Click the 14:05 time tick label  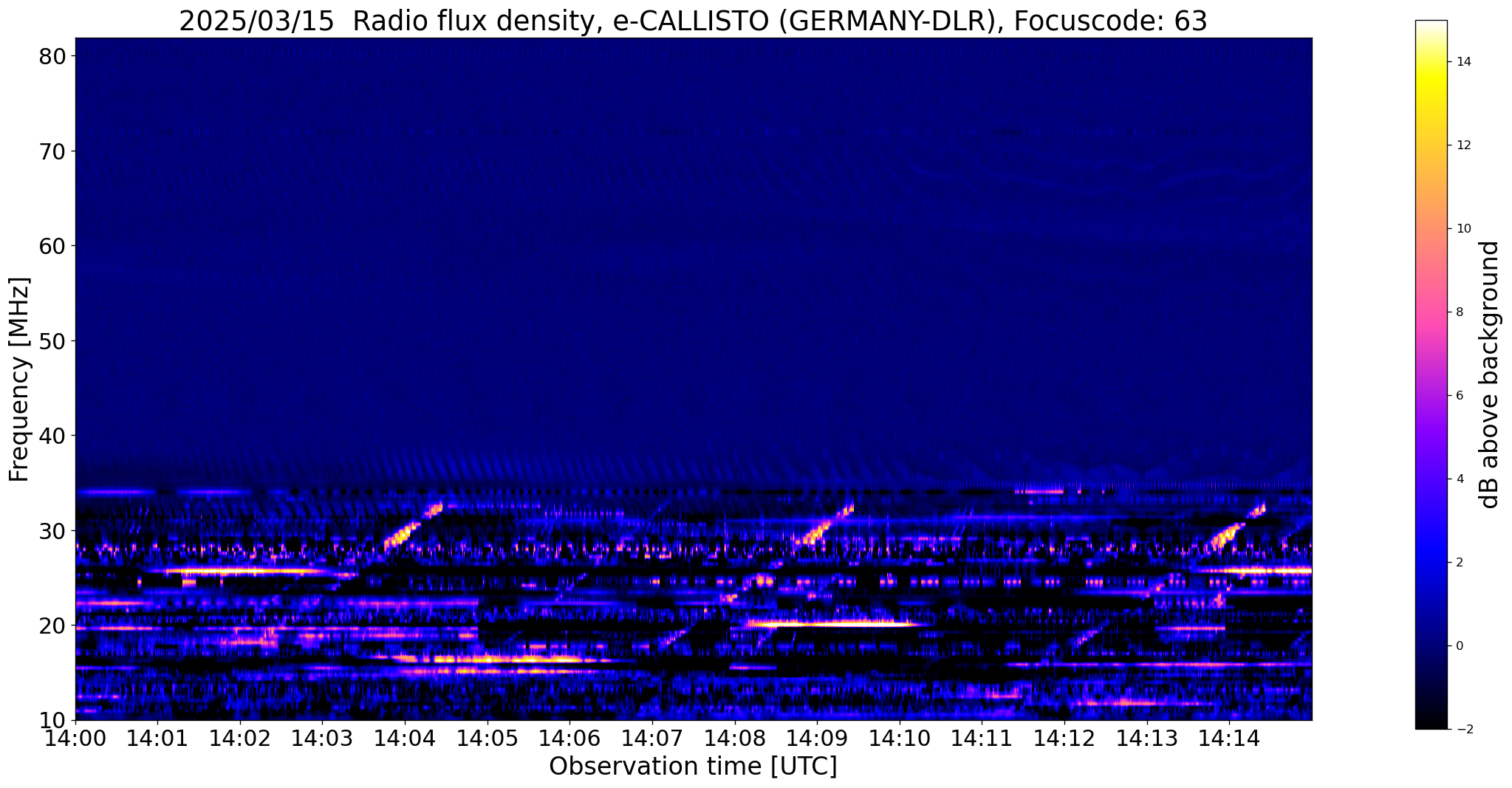pos(488,737)
